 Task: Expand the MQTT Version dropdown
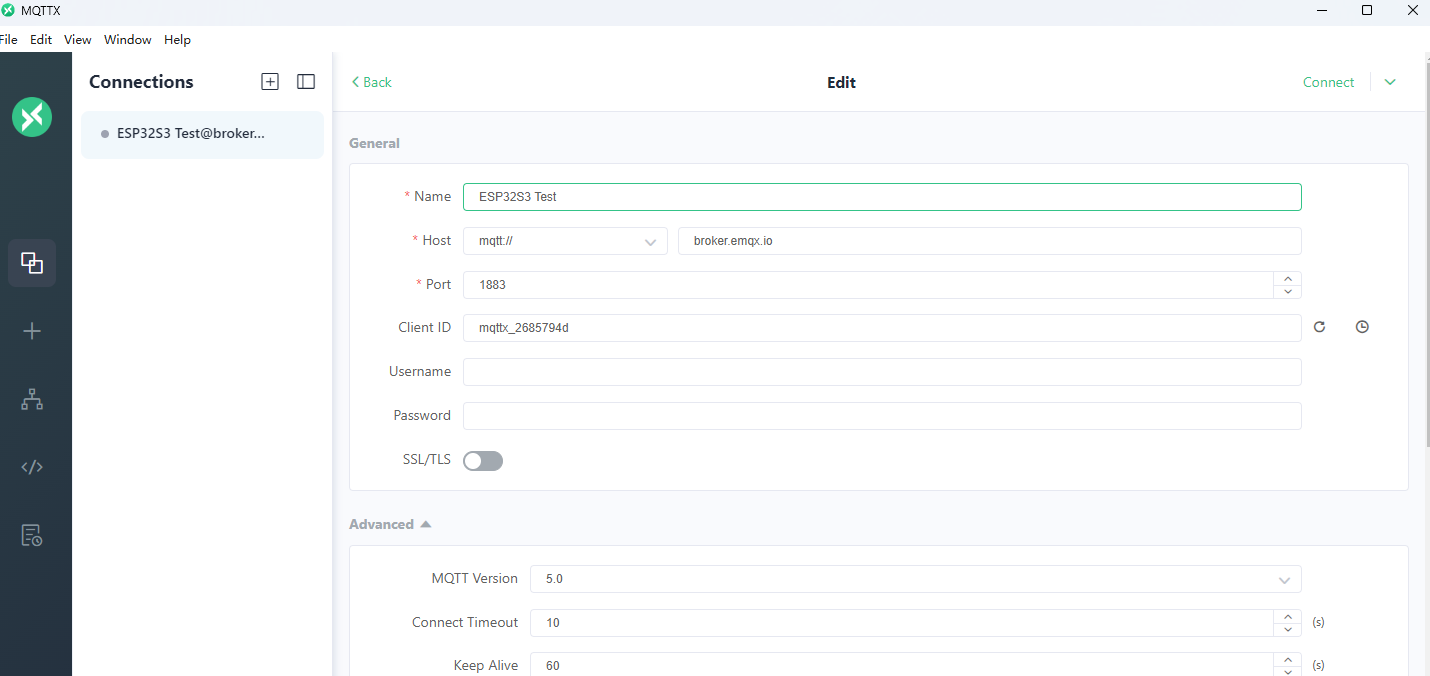tap(915, 579)
